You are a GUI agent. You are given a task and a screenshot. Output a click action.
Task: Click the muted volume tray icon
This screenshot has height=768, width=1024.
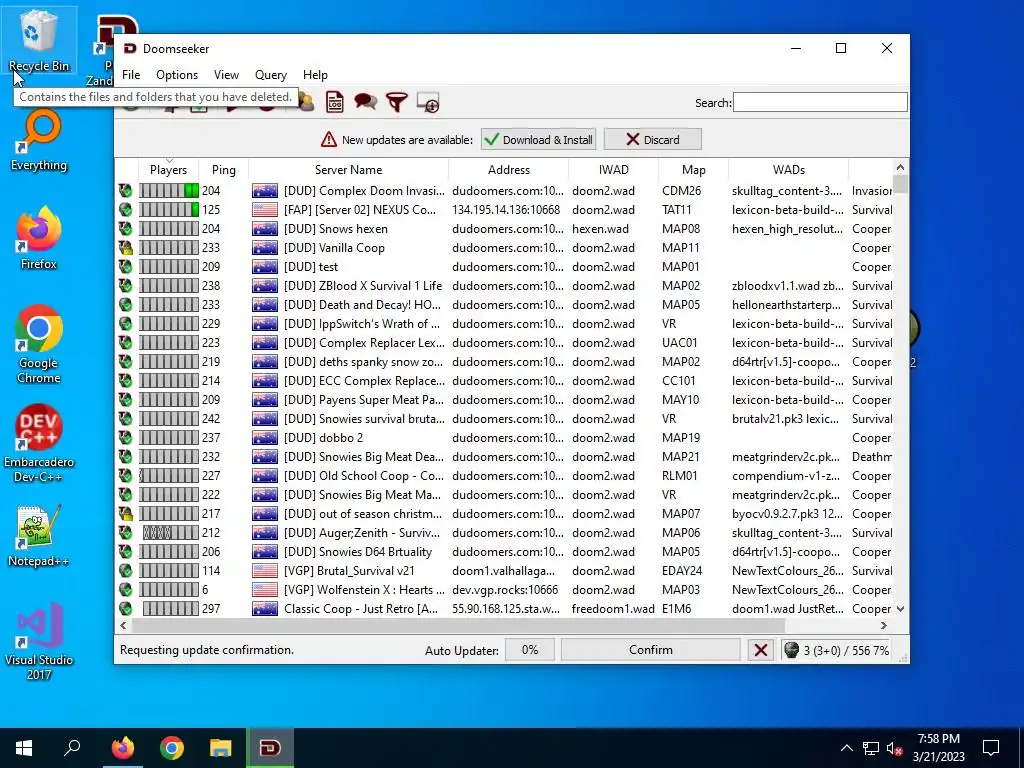pyautogui.click(x=894, y=748)
